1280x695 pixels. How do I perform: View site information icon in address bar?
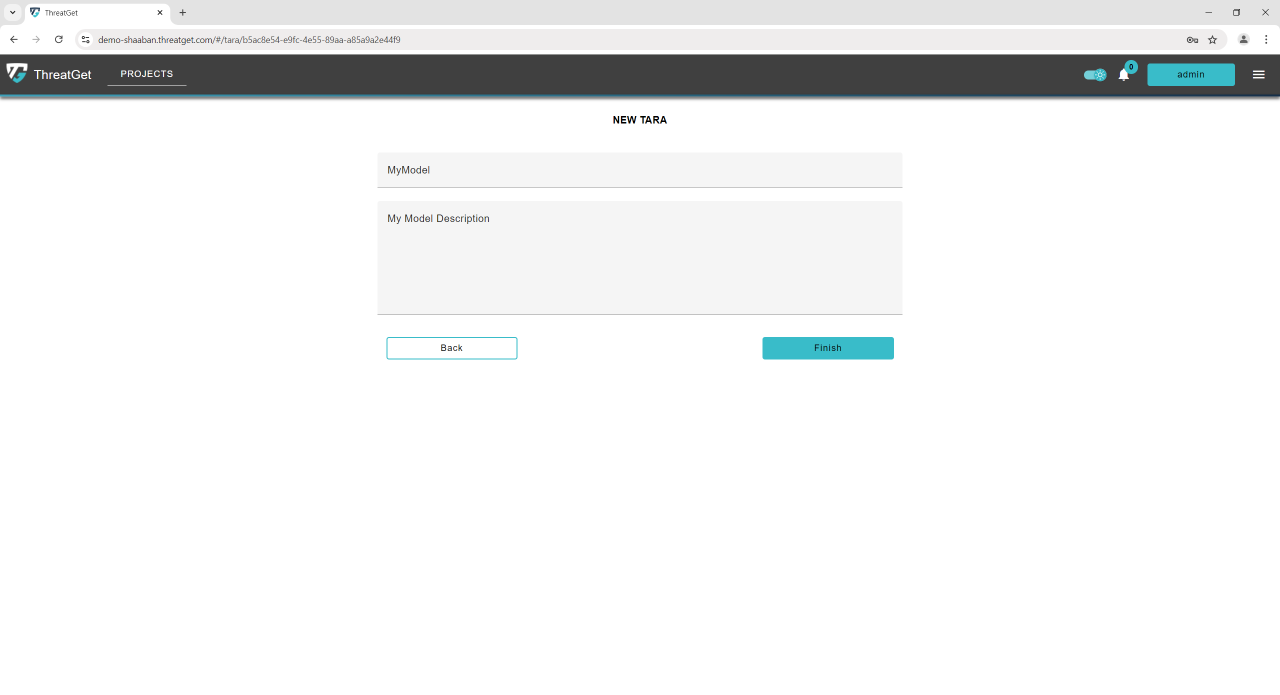point(86,40)
